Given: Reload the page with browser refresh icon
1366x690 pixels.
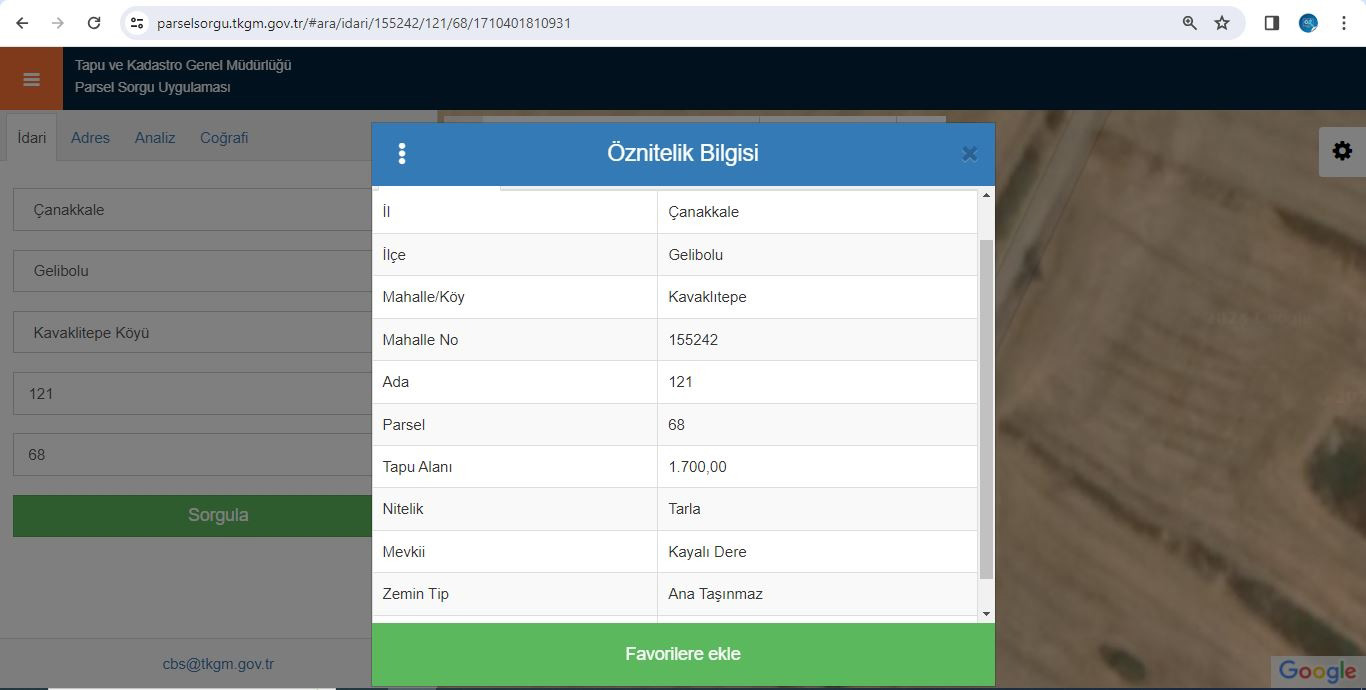Looking at the screenshot, I should click(x=94, y=23).
